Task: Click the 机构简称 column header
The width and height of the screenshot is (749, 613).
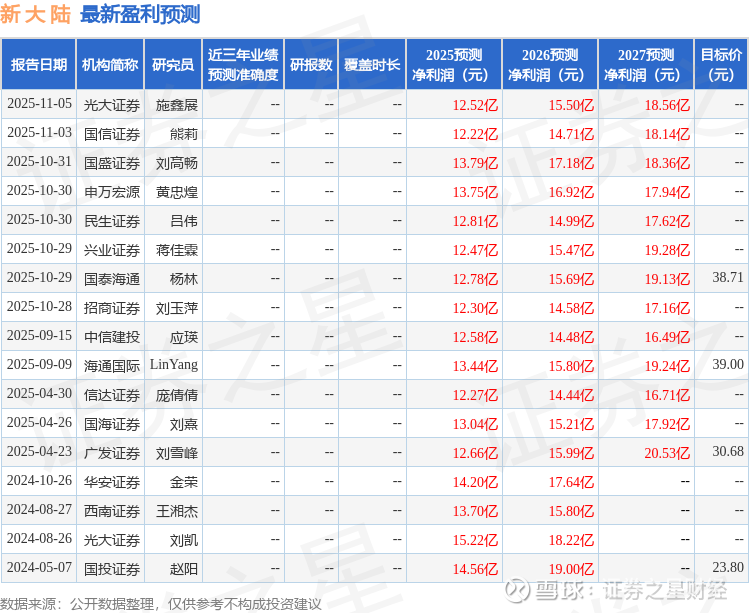Action: point(110,65)
